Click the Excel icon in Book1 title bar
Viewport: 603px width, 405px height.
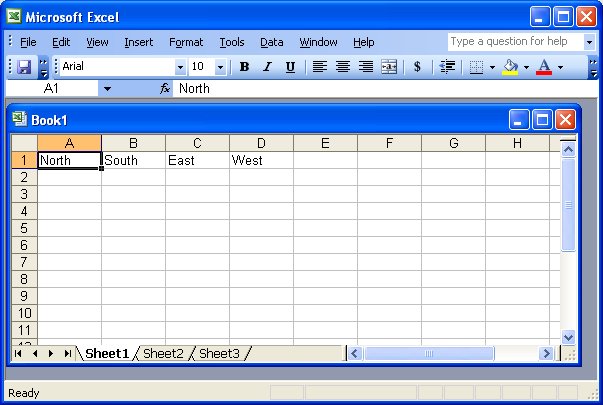(x=19, y=119)
